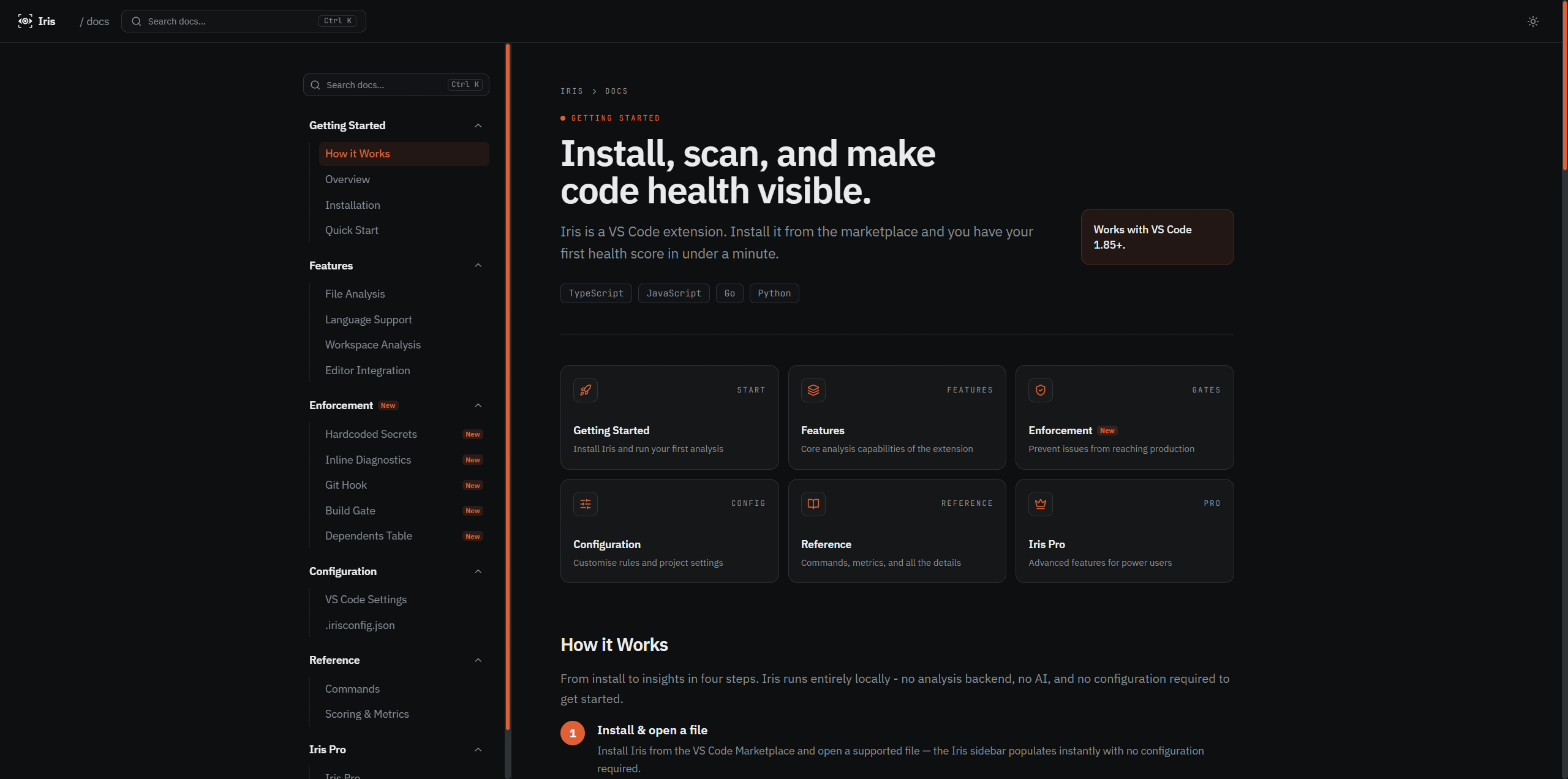1568x779 pixels.
Task: Open Dependents Table page
Action: [404, 536]
